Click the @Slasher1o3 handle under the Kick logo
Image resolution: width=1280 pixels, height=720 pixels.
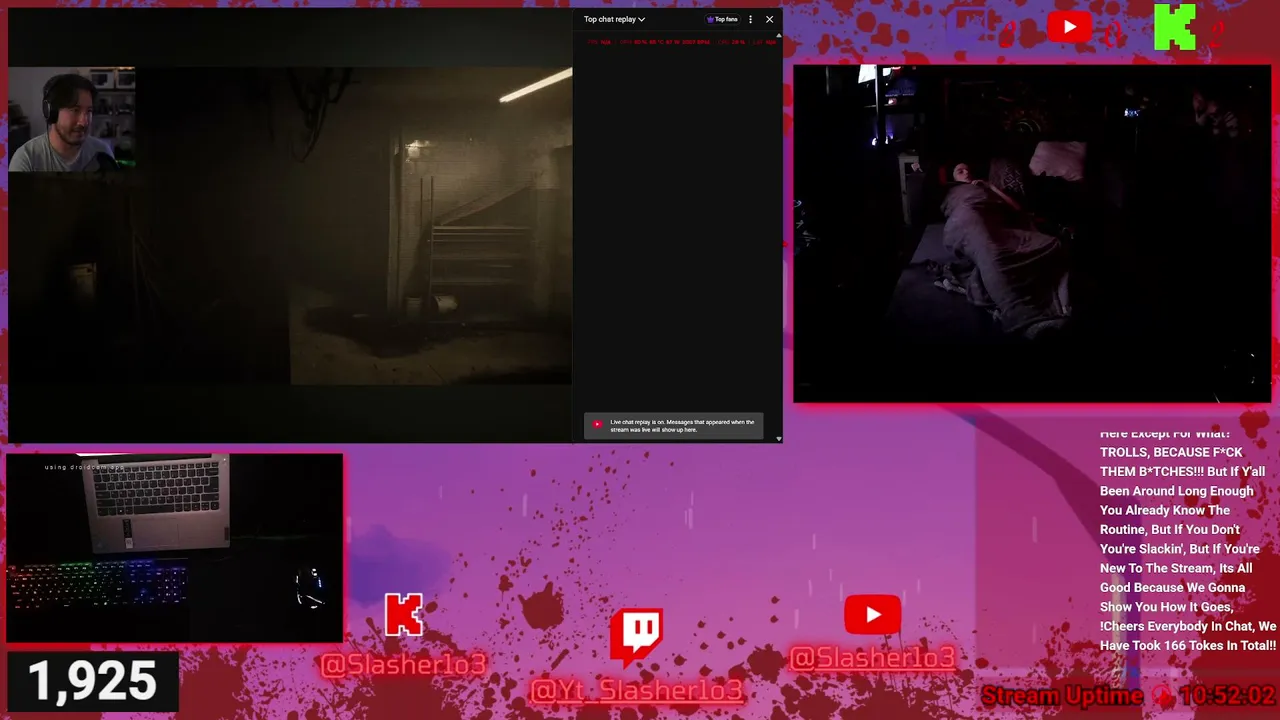pos(403,664)
